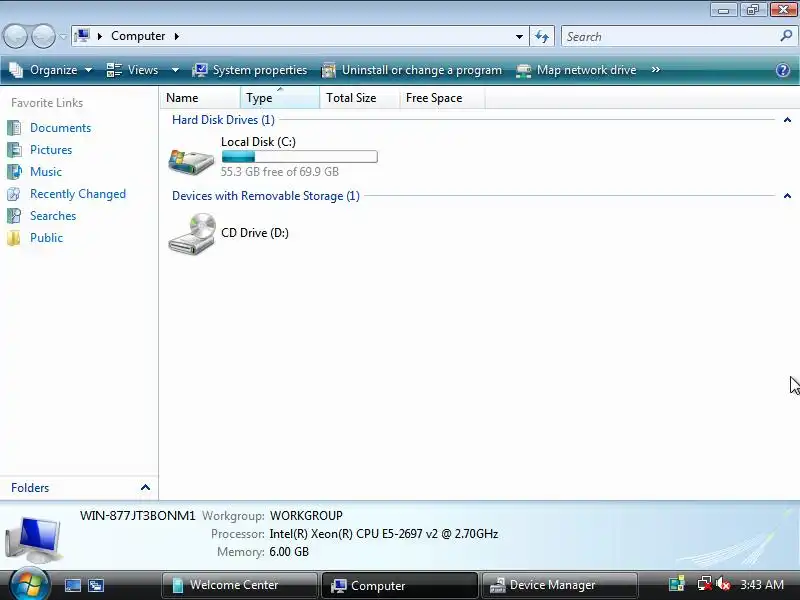Click the Searches folder icon
The image size is (800, 600).
(x=14, y=216)
